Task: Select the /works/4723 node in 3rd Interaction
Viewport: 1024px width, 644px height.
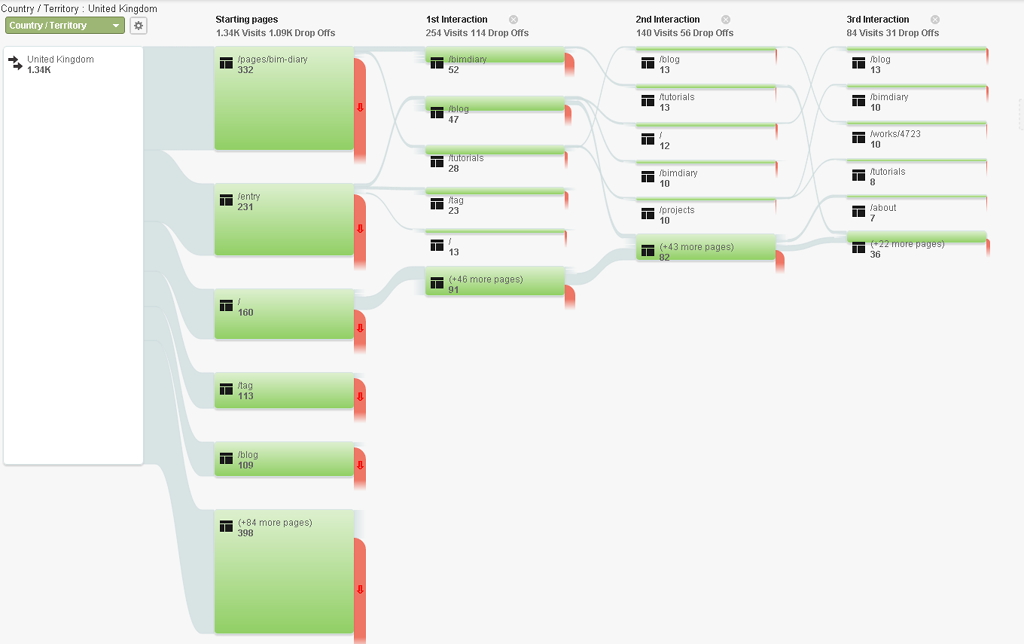Action: tap(916, 136)
